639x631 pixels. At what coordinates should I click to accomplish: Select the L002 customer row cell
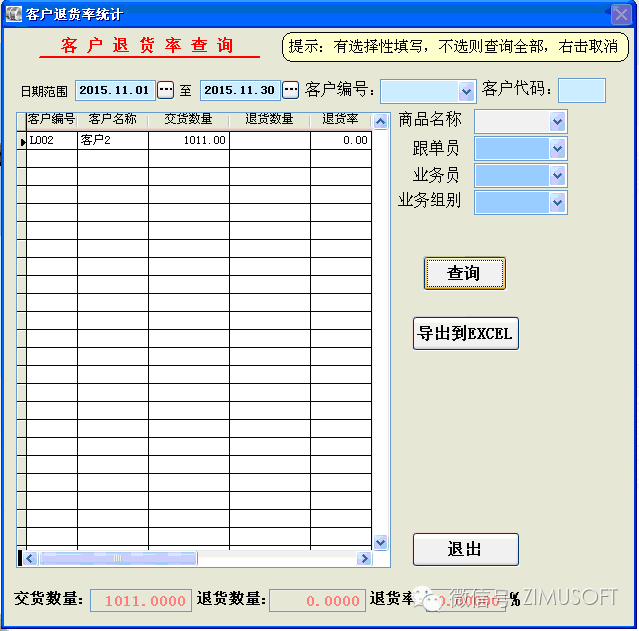[51, 141]
